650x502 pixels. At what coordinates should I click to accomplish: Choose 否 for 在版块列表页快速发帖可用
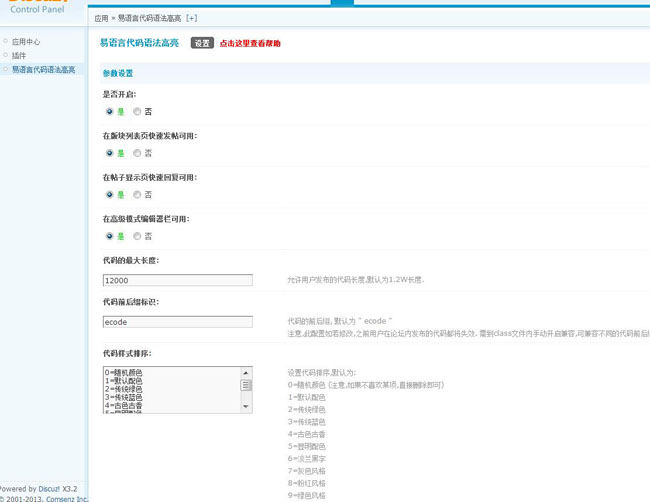point(137,153)
